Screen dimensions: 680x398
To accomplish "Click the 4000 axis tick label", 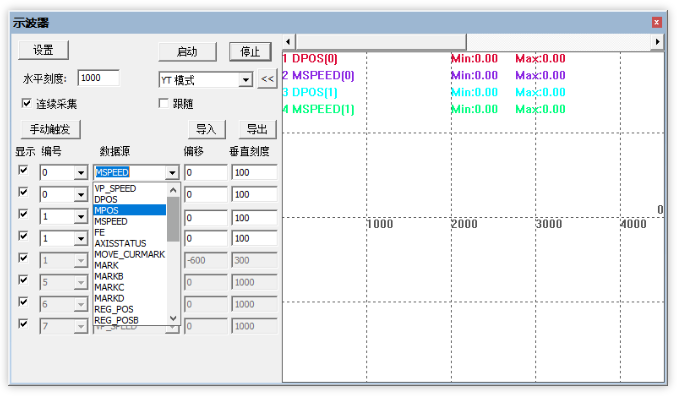I will pos(634,224).
